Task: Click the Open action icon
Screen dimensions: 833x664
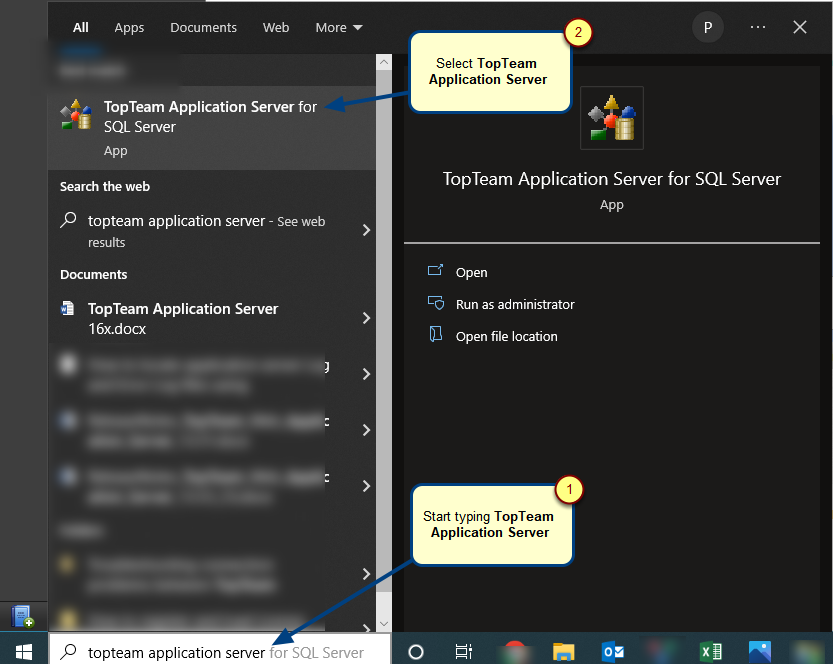Action: (435, 271)
